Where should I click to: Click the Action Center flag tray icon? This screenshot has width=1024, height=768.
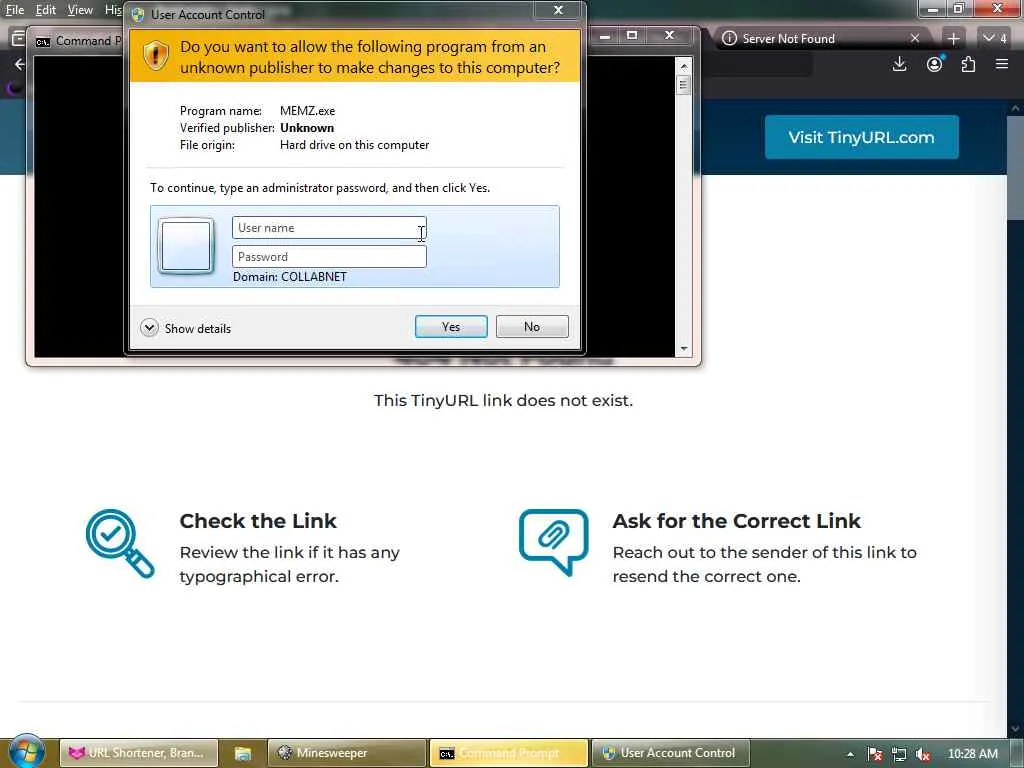coord(875,754)
